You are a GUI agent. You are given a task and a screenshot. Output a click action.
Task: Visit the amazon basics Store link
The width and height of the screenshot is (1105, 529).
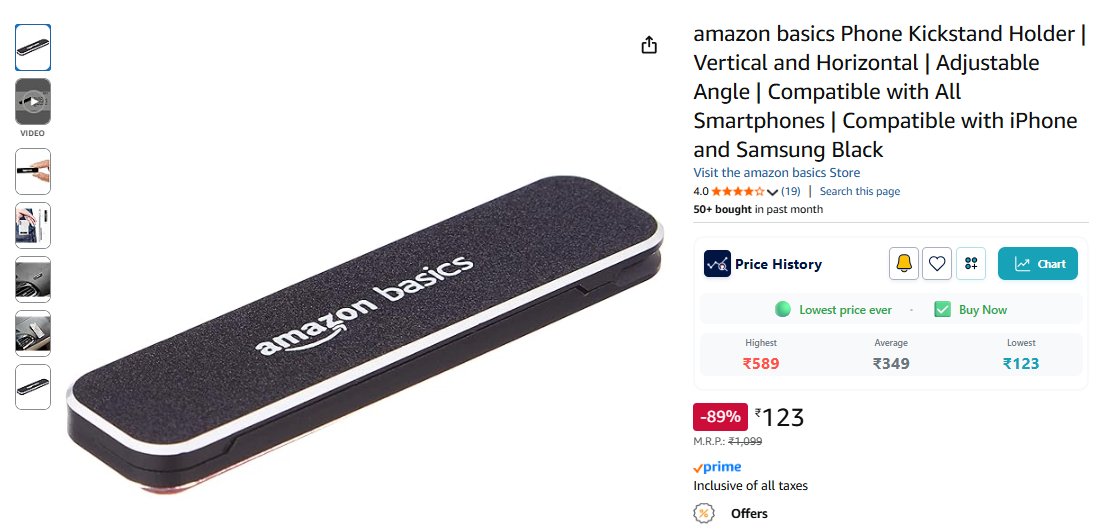coord(777,173)
